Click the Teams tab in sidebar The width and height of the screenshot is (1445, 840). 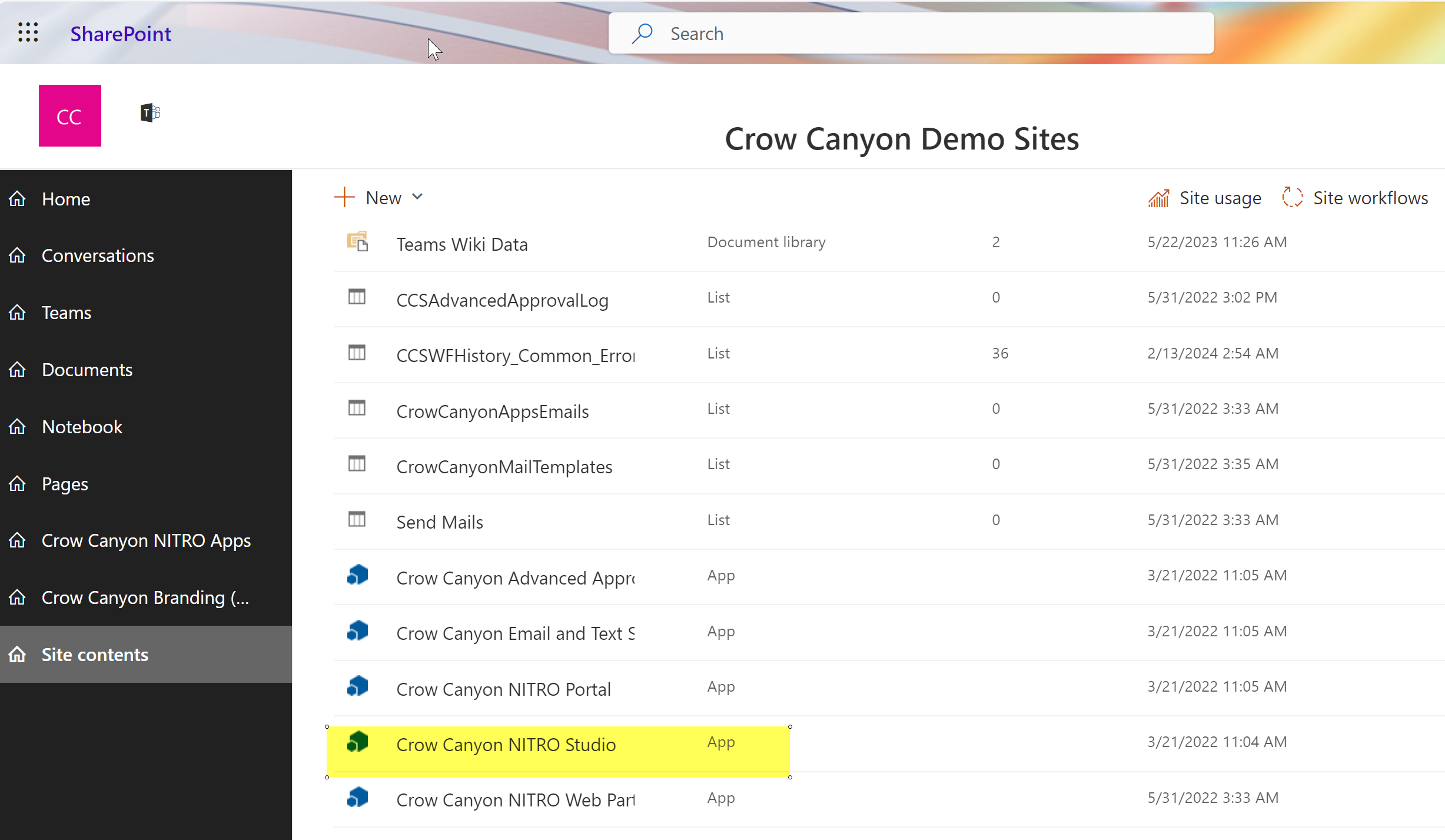(66, 311)
